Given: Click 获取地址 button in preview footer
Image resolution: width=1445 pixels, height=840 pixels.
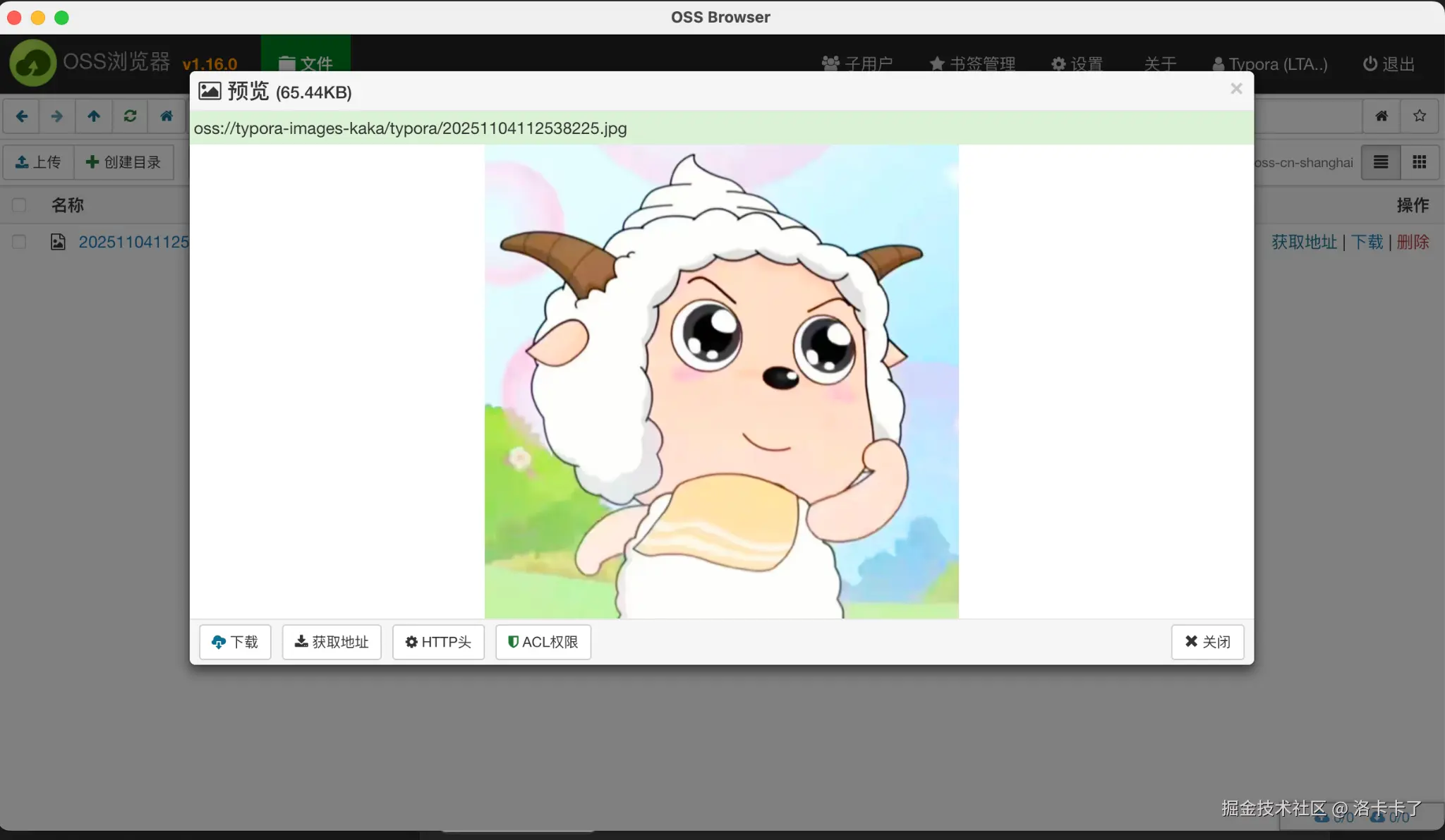Looking at the screenshot, I should click(x=332, y=642).
